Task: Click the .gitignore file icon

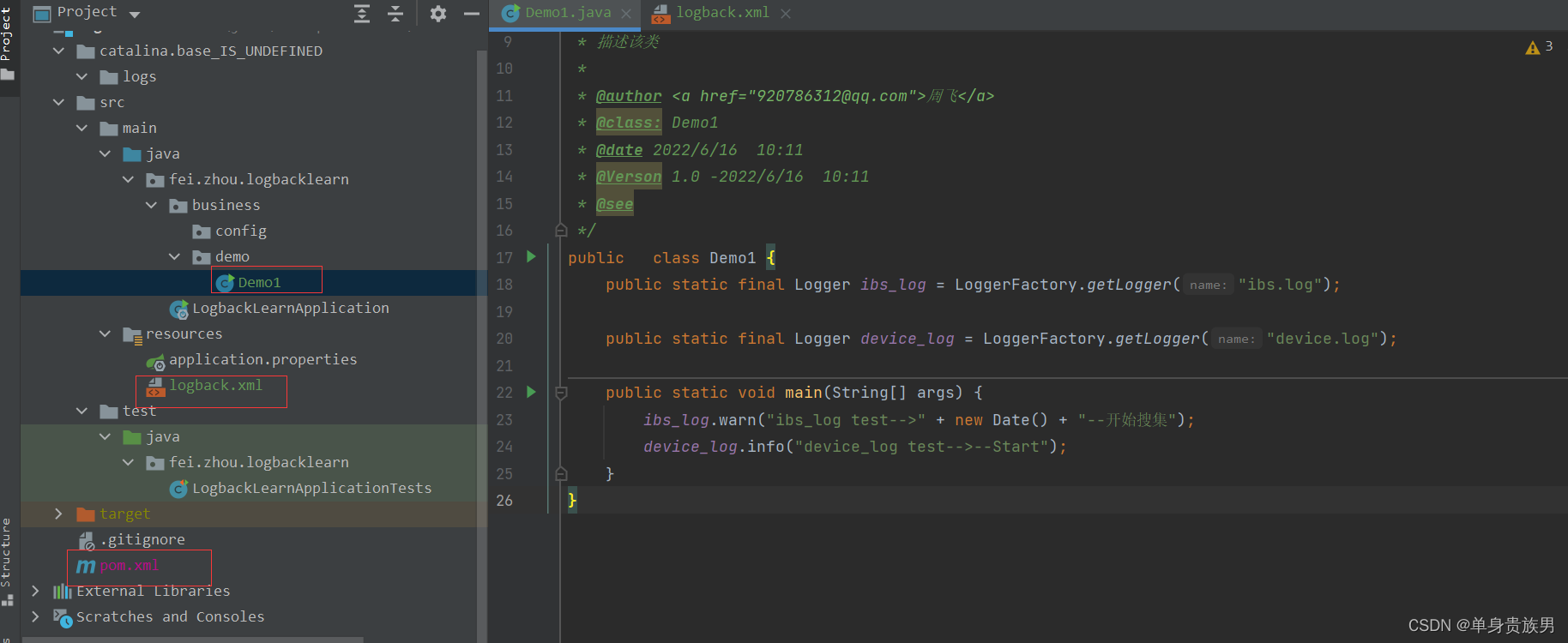Action: coord(86,541)
